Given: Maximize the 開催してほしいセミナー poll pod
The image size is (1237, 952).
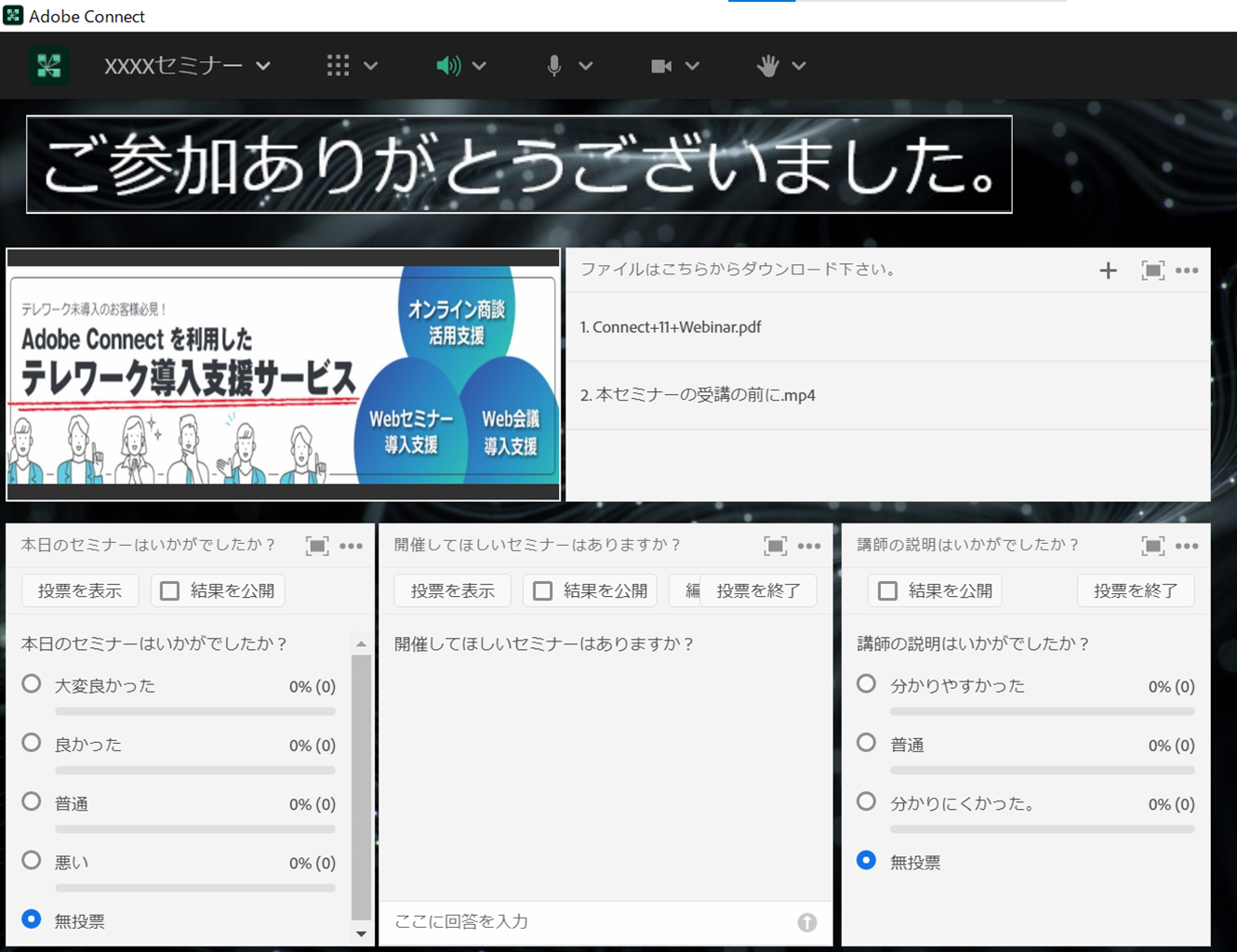Looking at the screenshot, I should pos(775,546).
